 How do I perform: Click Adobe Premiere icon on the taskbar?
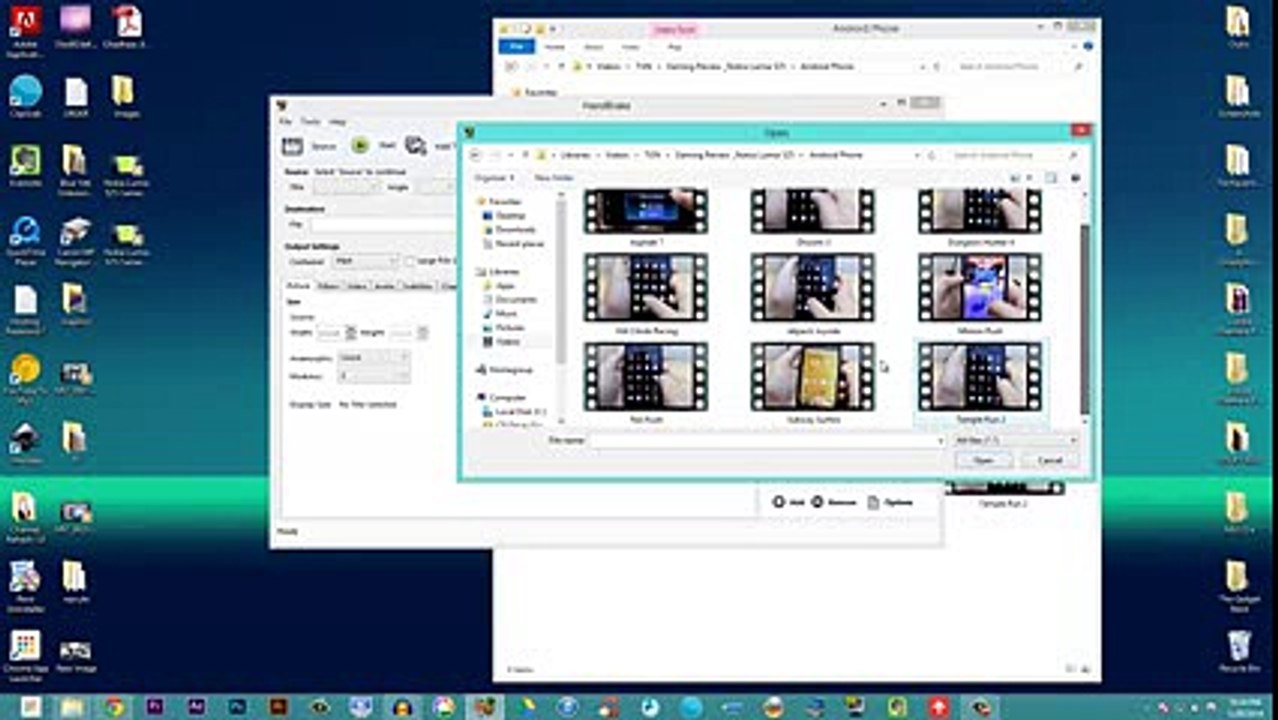click(155, 707)
